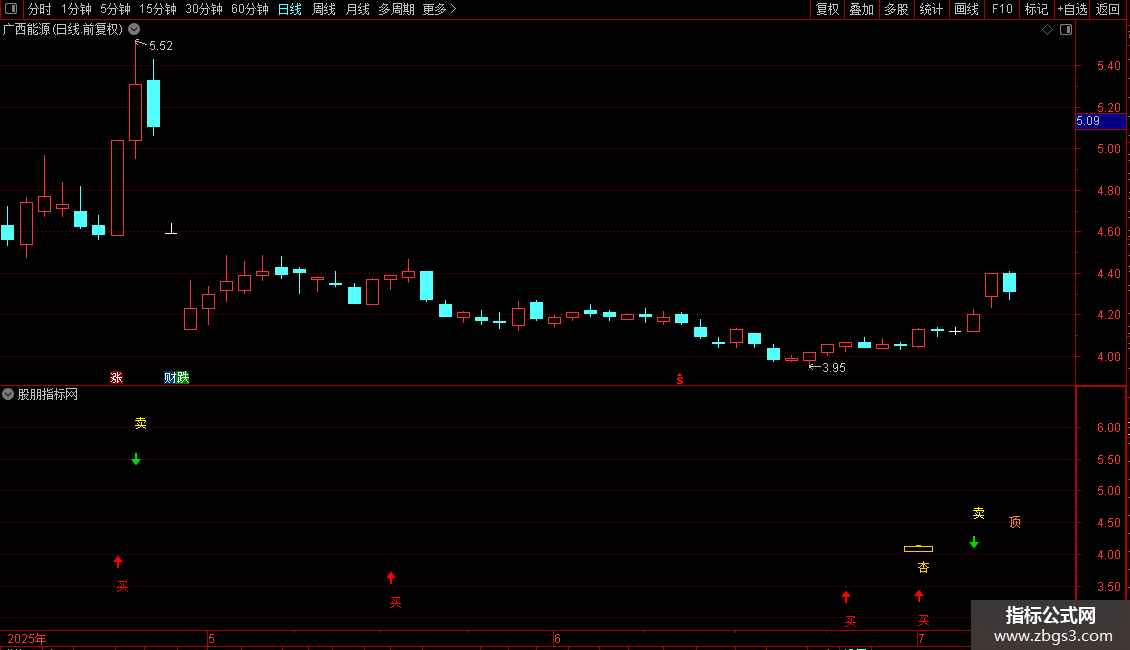
Task: Switch to 周线 weekly chart
Action: pyautogui.click(x=324, y=9)
